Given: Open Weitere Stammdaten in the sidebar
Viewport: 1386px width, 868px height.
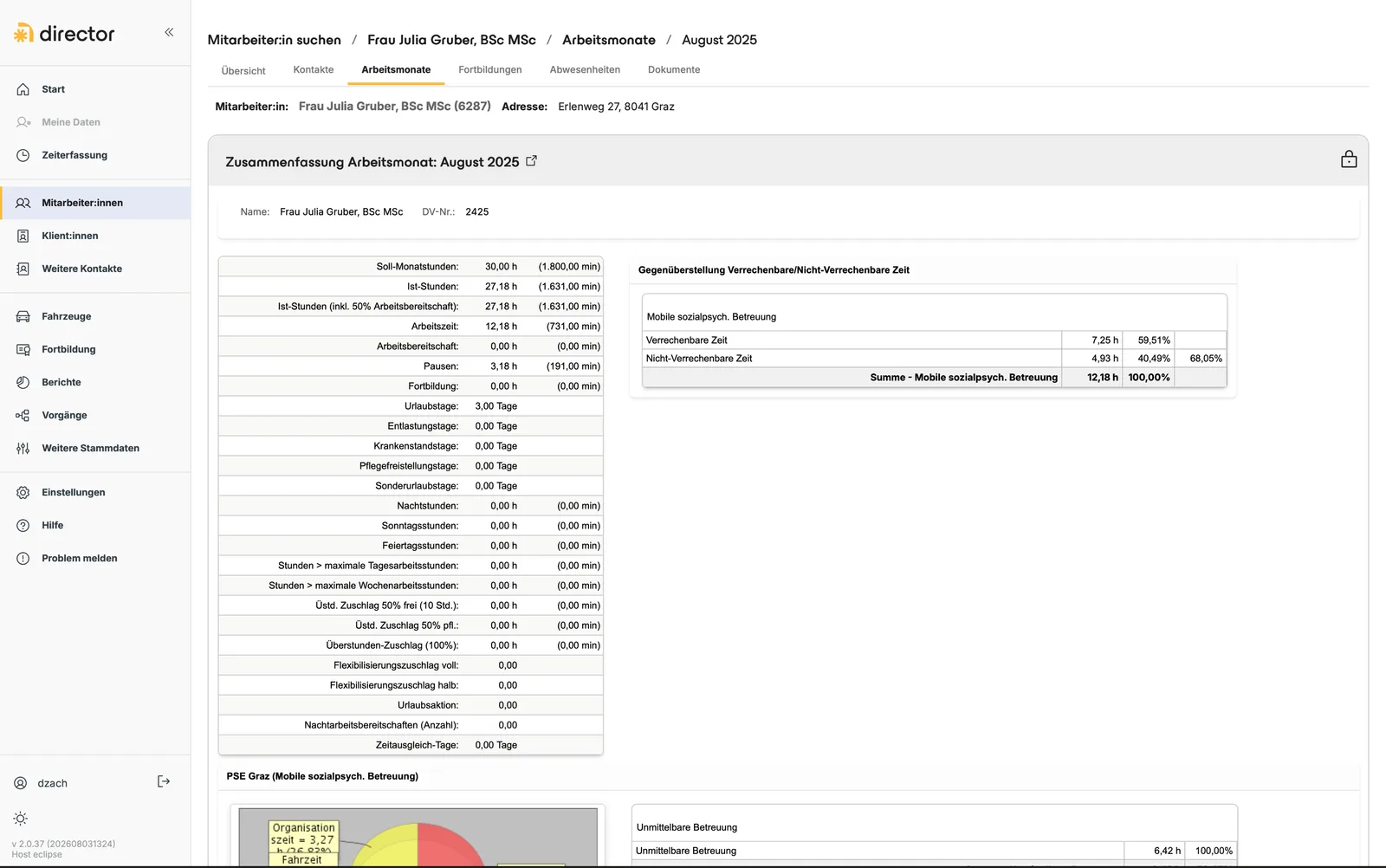Looking at the screenshot, I should 90,448.
